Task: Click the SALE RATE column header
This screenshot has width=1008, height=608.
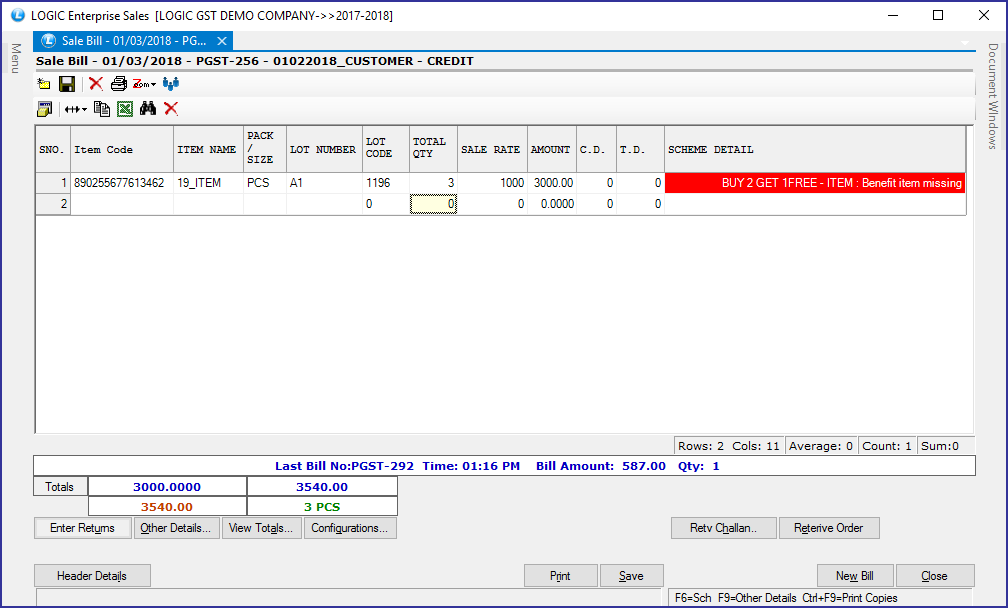Action: point(492,149)
